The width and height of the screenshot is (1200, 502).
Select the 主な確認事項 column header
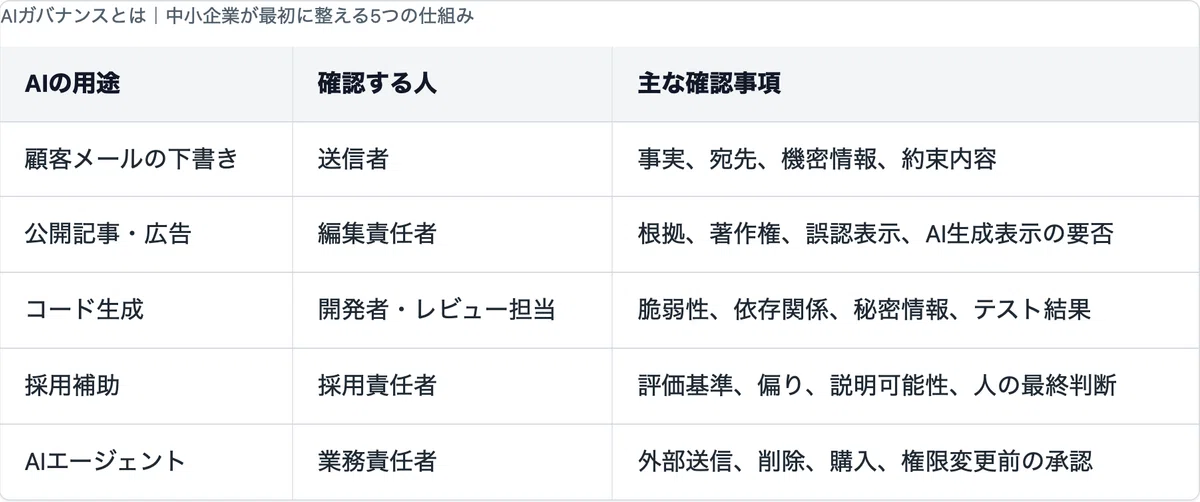[x=905, y=84]
